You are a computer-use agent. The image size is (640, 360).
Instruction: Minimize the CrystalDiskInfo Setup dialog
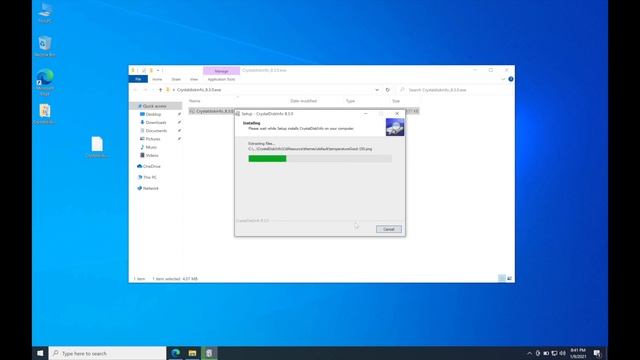pyautogui.click(x=366, y=113)
